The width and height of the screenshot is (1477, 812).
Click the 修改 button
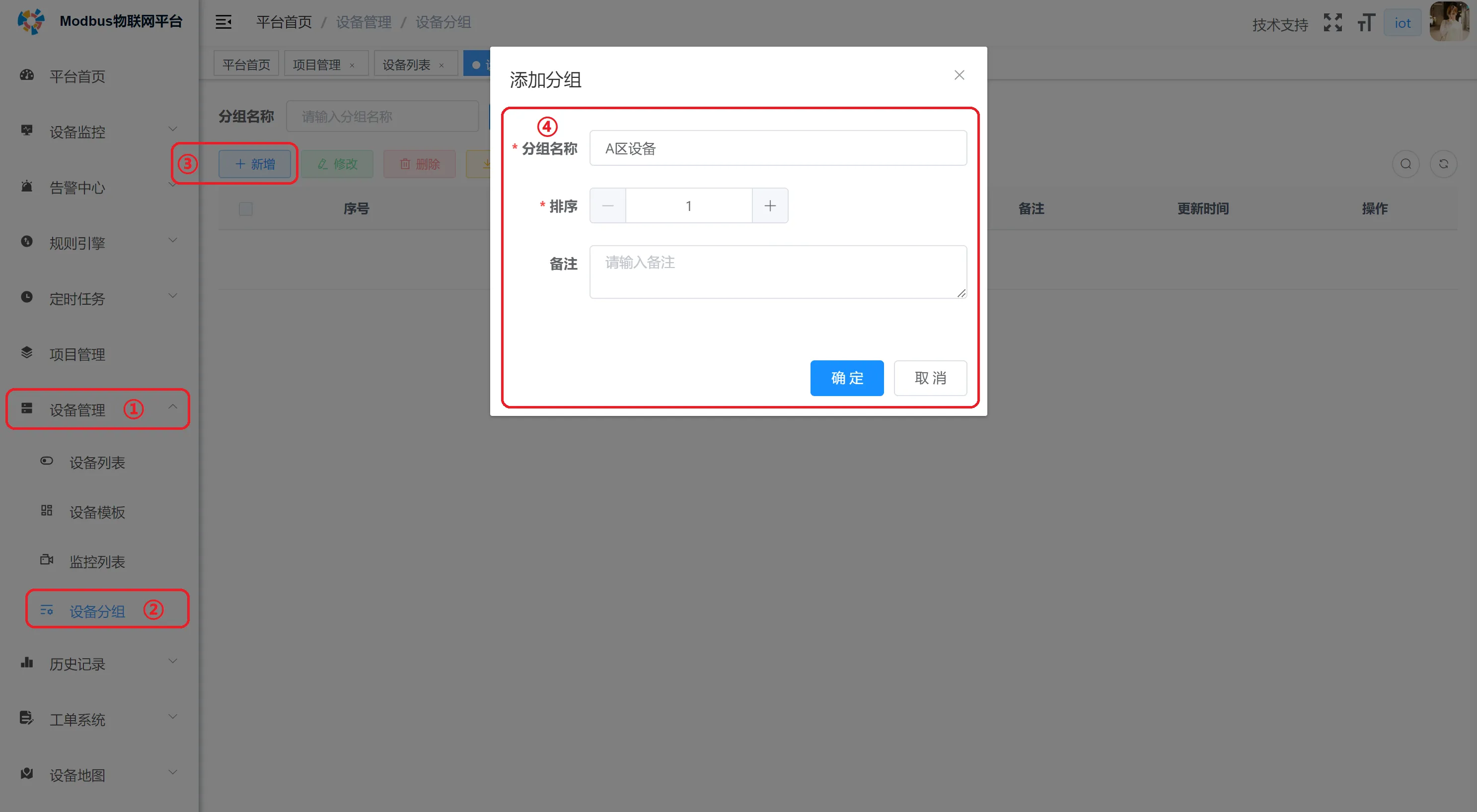point(337,164)
